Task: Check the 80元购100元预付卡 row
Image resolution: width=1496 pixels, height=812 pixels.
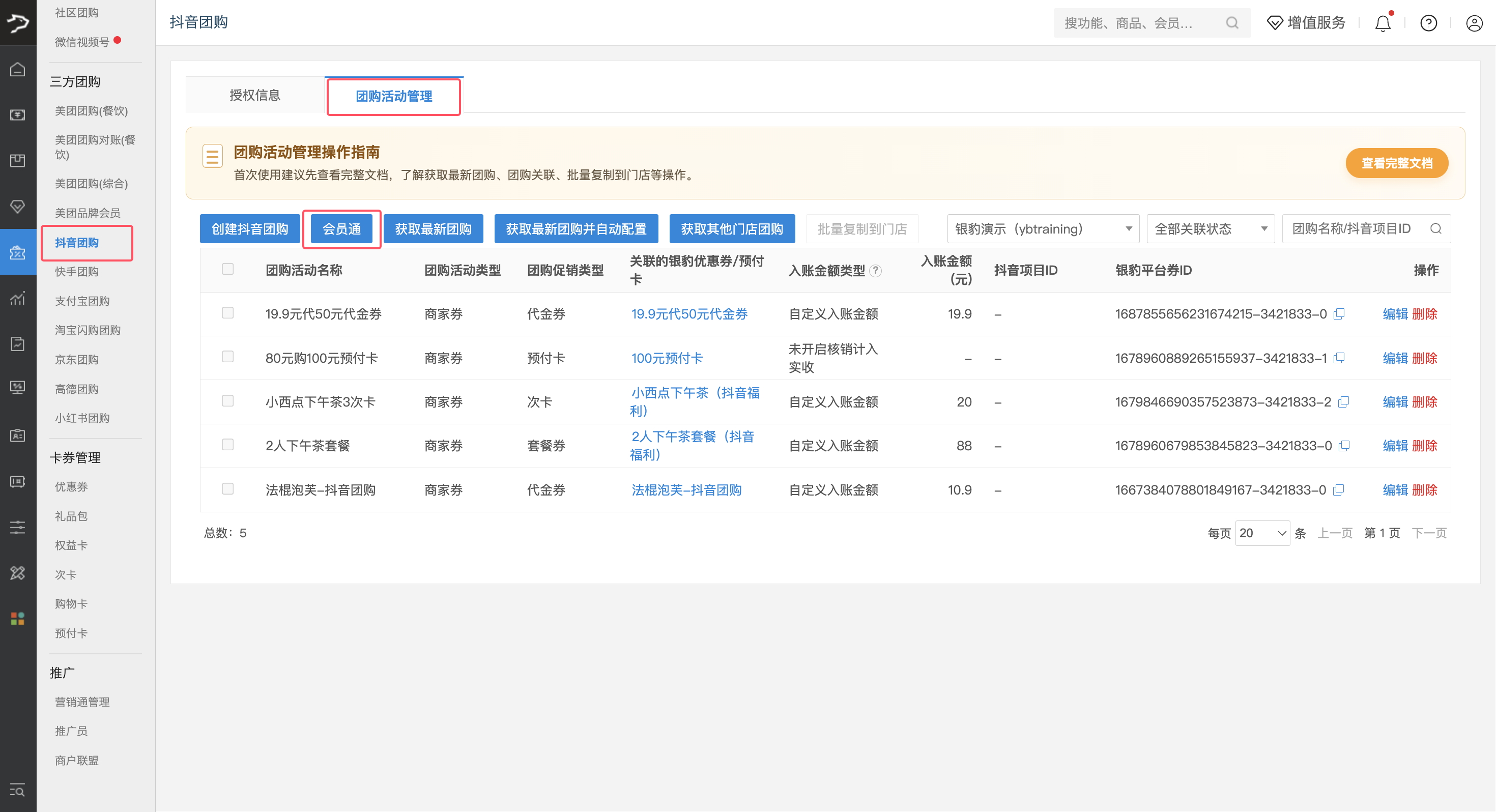Action: tap(227, 357)
